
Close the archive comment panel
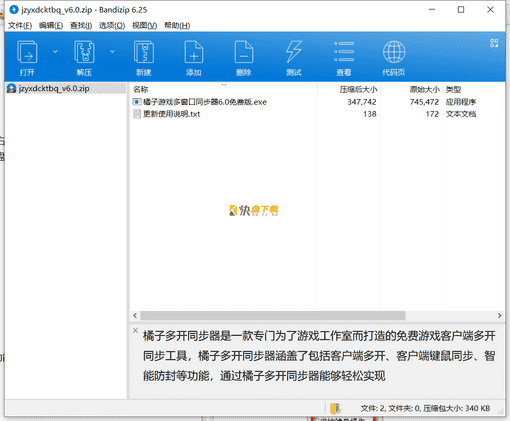[135, 330]
